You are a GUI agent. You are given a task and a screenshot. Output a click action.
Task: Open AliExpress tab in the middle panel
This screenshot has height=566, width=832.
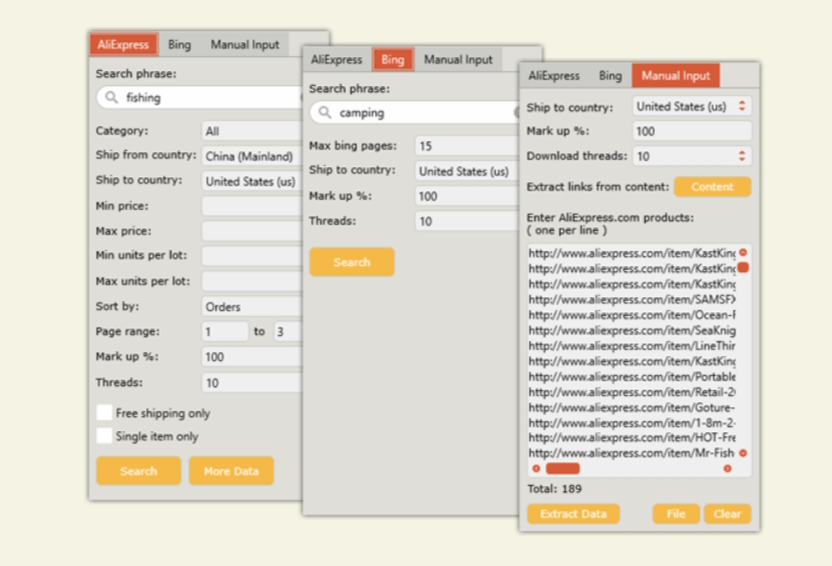[336, 59]
